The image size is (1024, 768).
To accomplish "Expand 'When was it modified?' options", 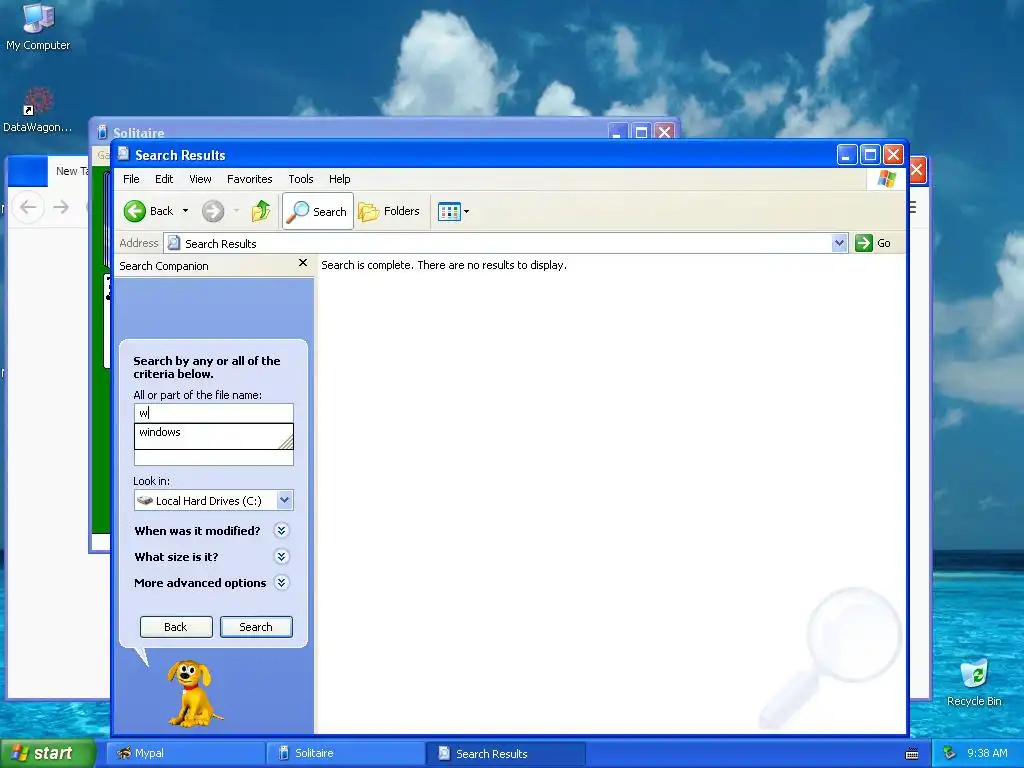I will point(281,530).
